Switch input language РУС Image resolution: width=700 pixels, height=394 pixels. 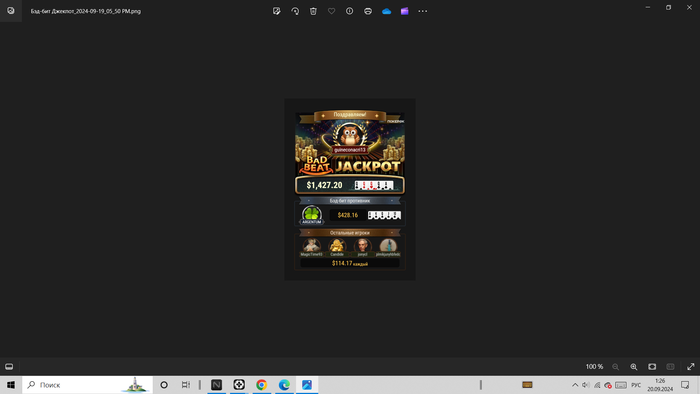[x=636, y=385]
